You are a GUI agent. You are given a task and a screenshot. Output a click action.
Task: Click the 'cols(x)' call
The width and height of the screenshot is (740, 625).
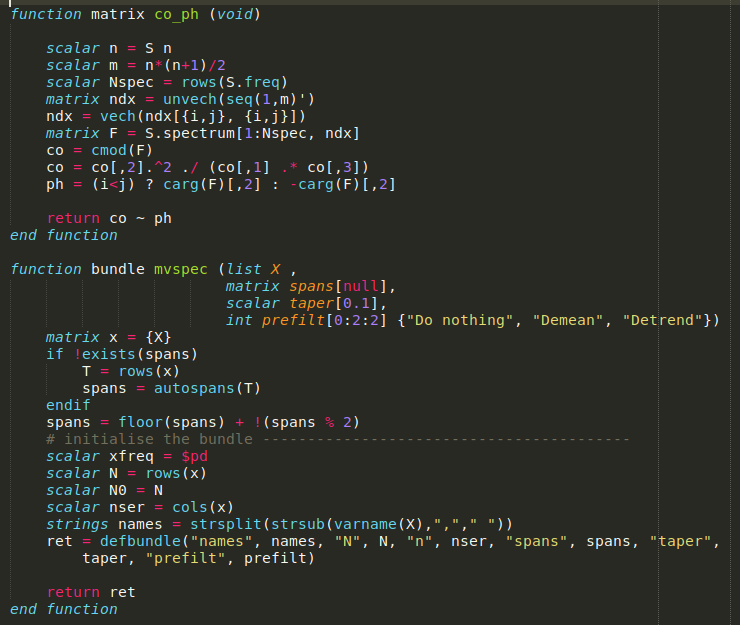(203, 507)
